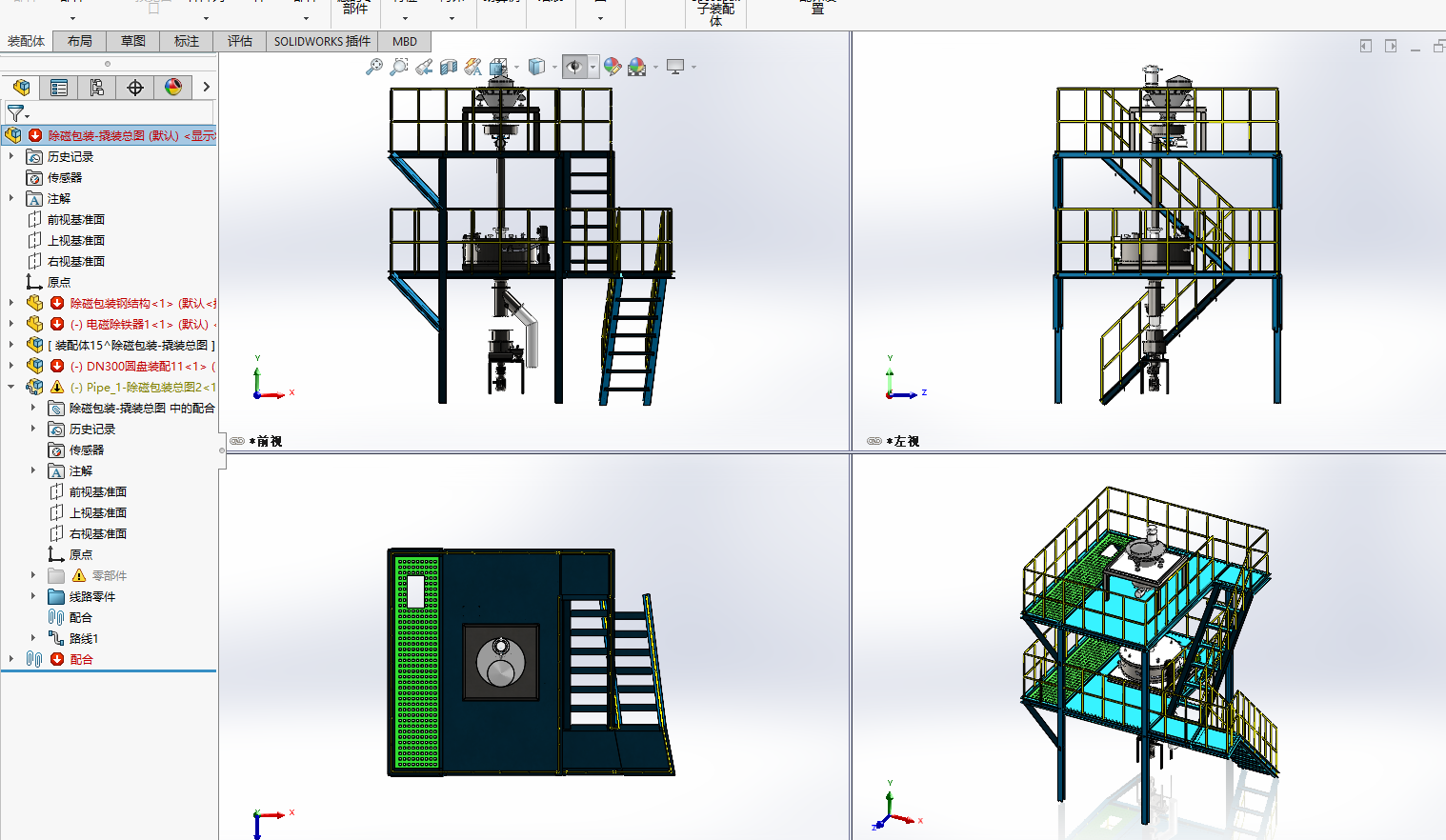The height and width of the screenshot is (840, 1446).
Task: Click the *左视 view link icon
Action: click(x=874, y=441)
